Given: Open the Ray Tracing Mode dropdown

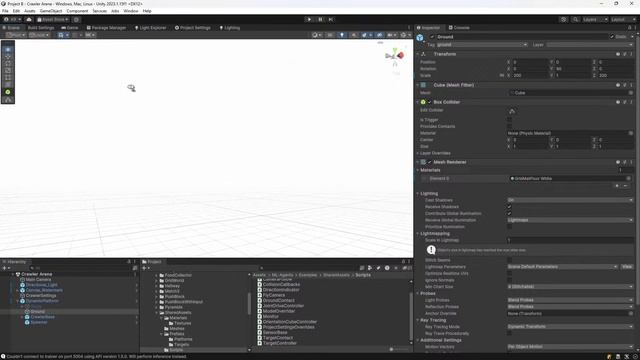Looking at the screenshot, I should click(x=570, y=327).
